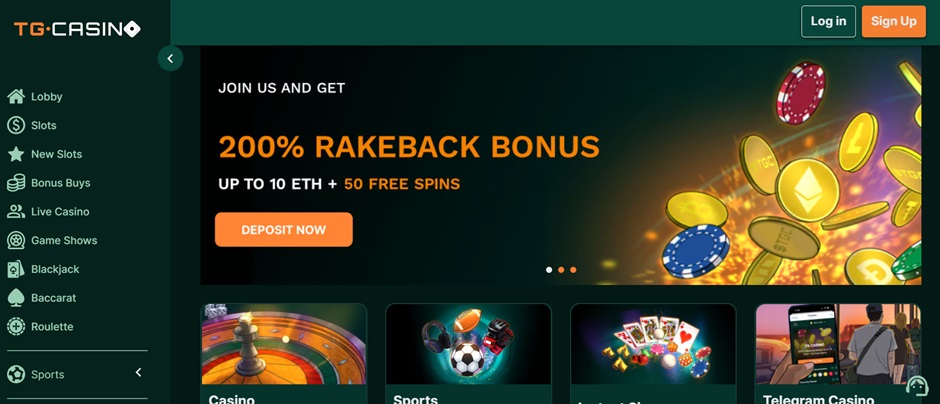Image resolution: width=940 pixels, height=404 pixels.
Task: Open the New Slots star icon
Action: tap(16, 154)
